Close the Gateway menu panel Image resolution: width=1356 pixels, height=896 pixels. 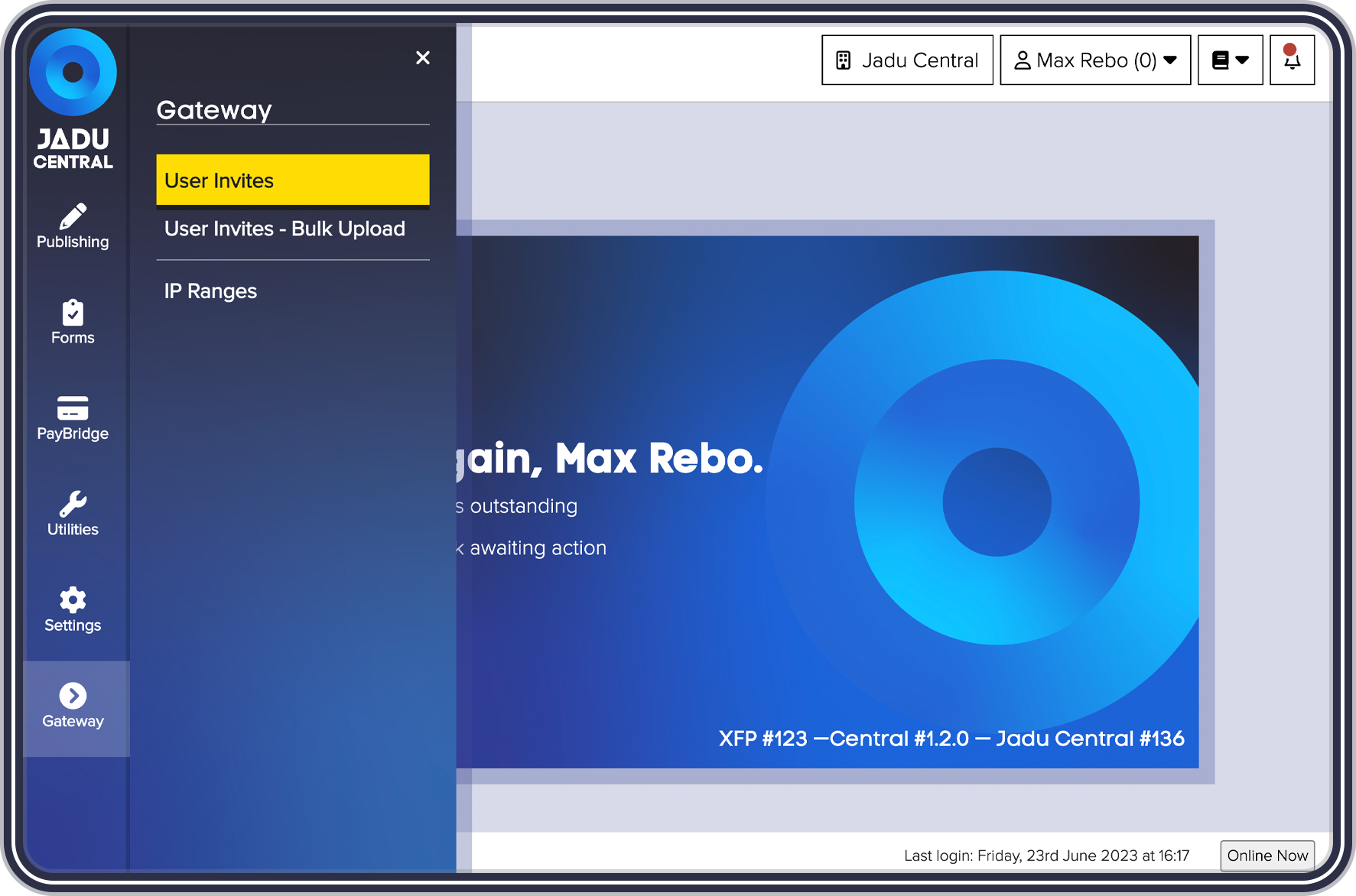point(422,58)
